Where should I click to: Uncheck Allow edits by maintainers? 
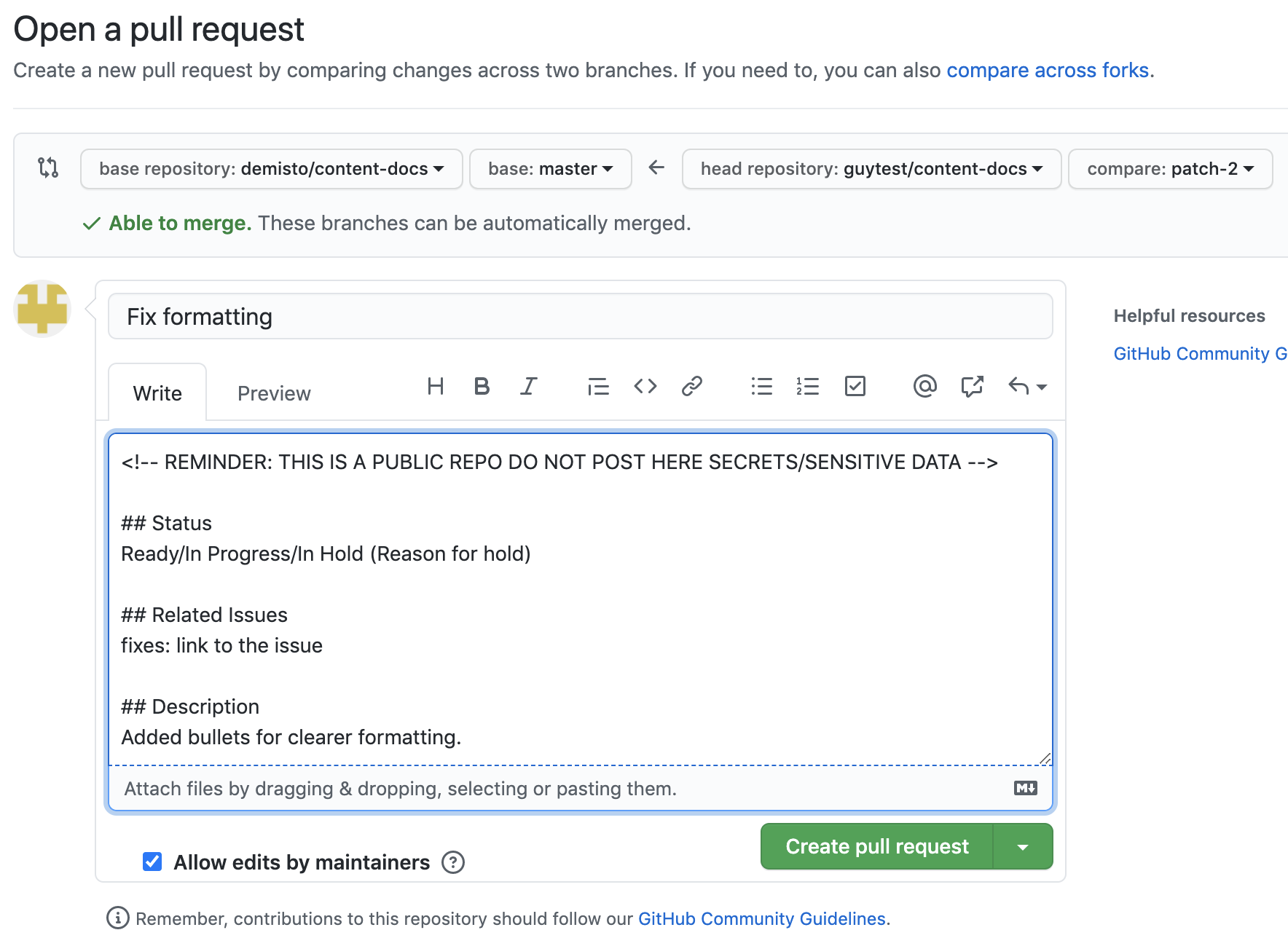(152, 862)
